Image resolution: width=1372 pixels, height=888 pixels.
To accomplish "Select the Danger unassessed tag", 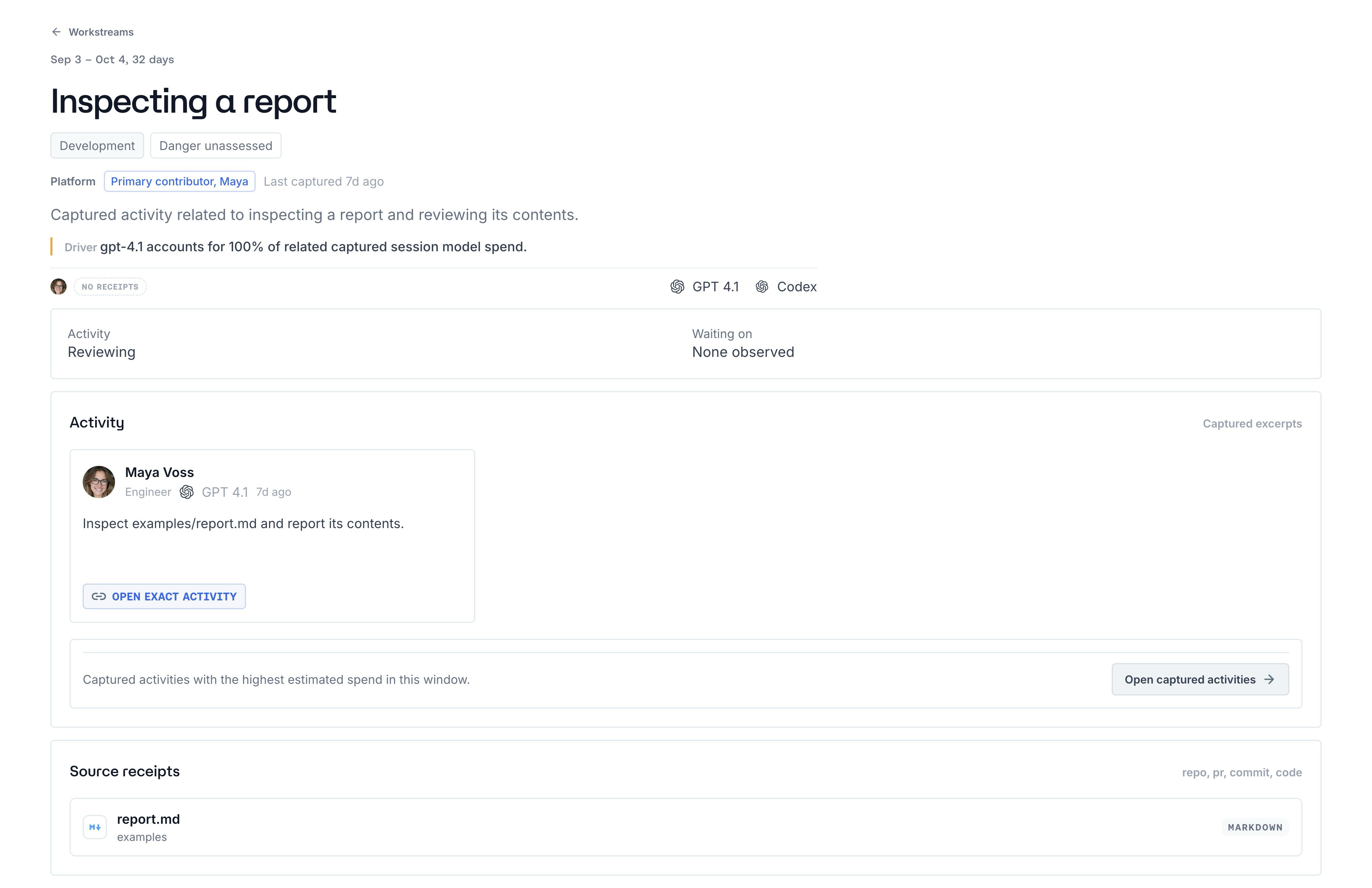I will click(x=216, y=145).
